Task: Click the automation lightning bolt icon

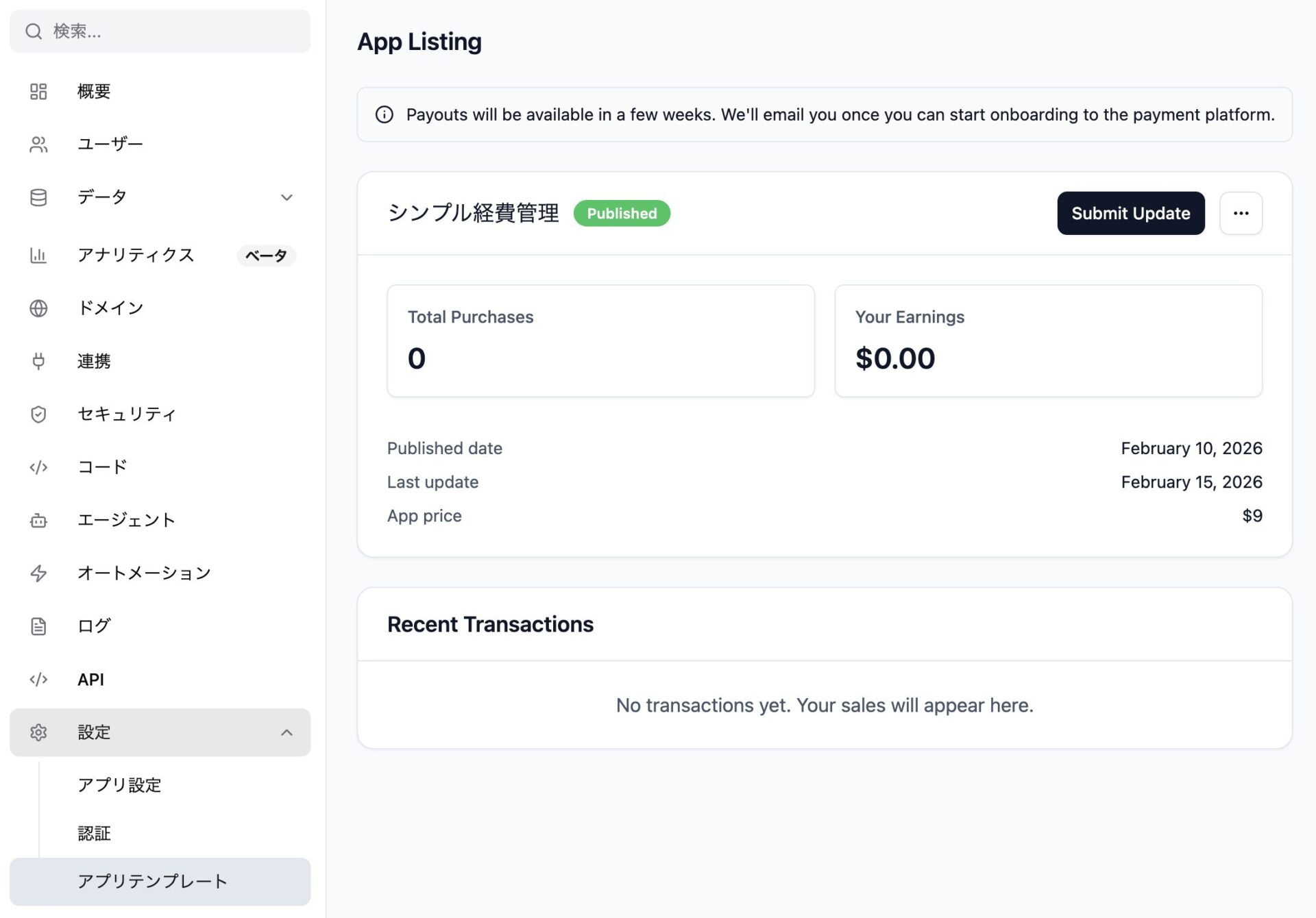Action: tap(38, 573)
